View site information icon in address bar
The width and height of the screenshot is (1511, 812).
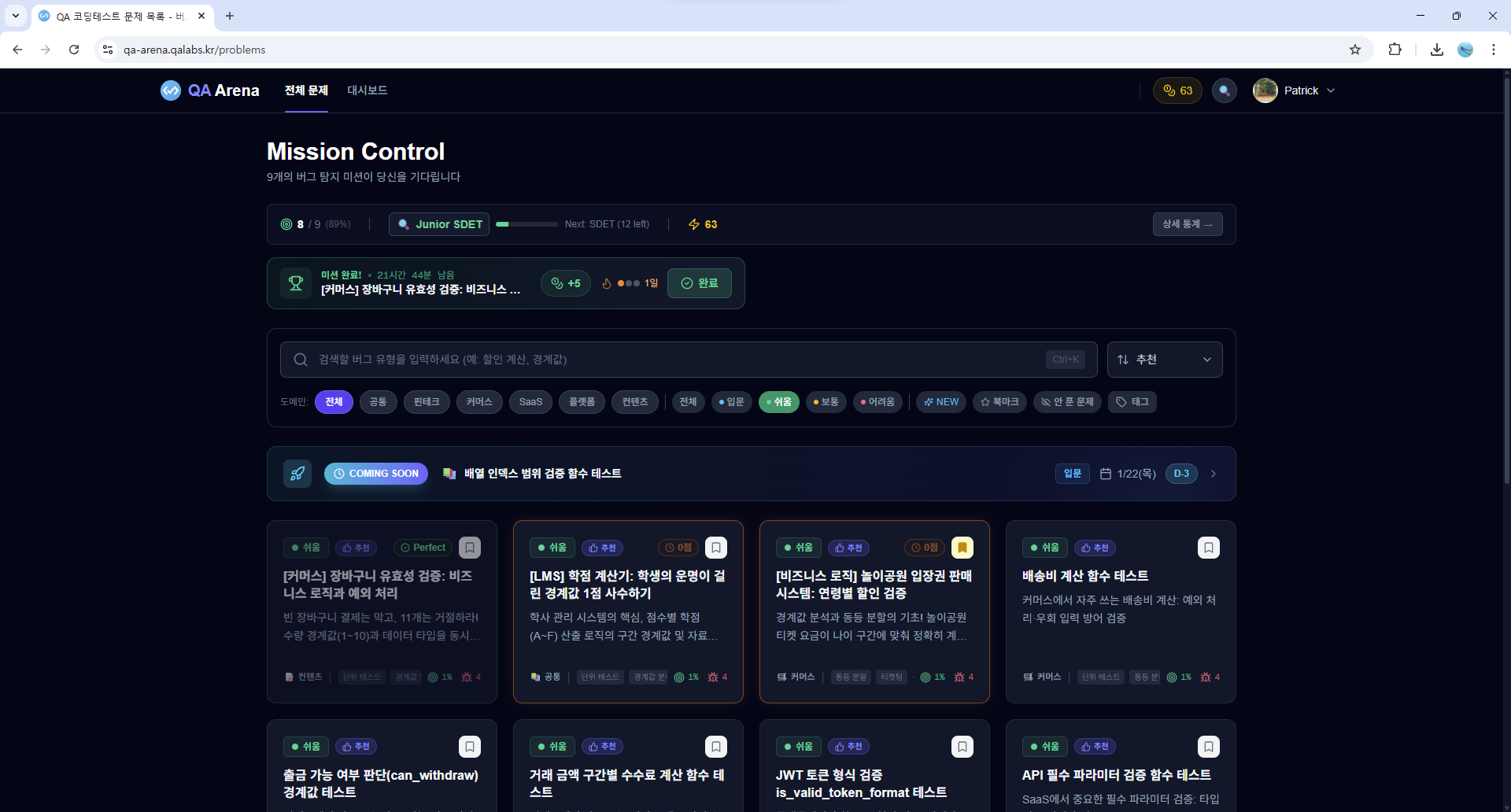[x=108, y=50]
